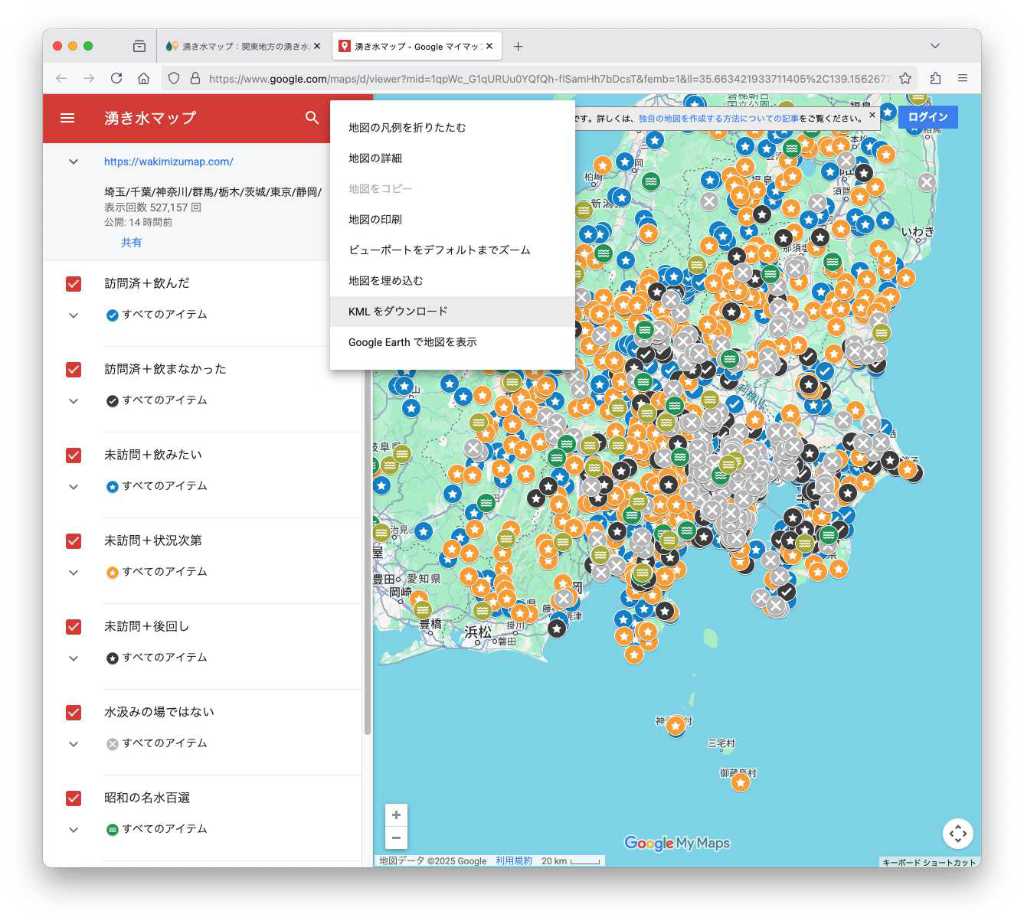Click the green wave icon under 昭和の名水百選
Viewport: 1024px width, 924px height.
[112, 829]
